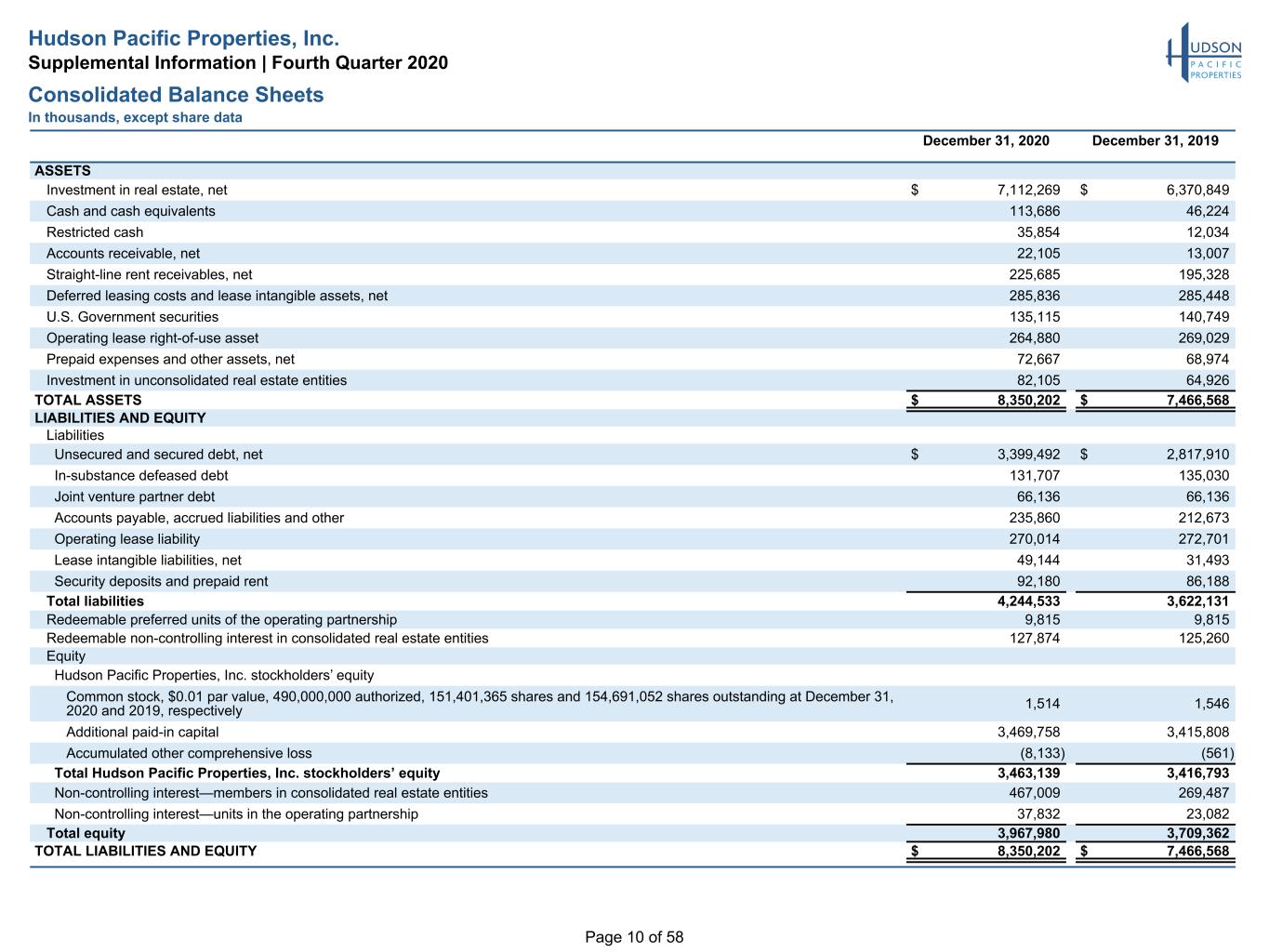The width and height of the screenshot is (1269, 952).
Task: Click the 'LIABILITIES AND EQUITY' section label
Action: tap(120, 418)
